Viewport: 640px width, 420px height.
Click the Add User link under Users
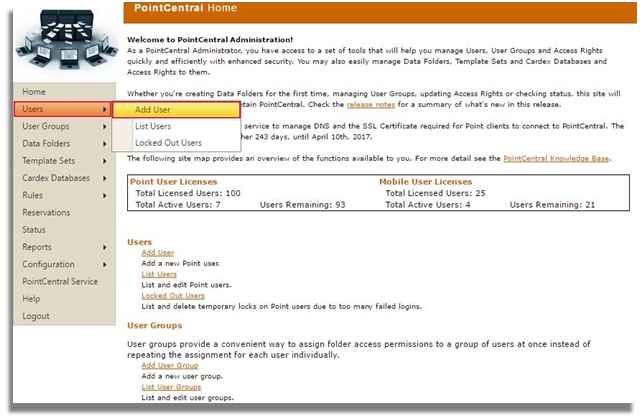(158, 253)
